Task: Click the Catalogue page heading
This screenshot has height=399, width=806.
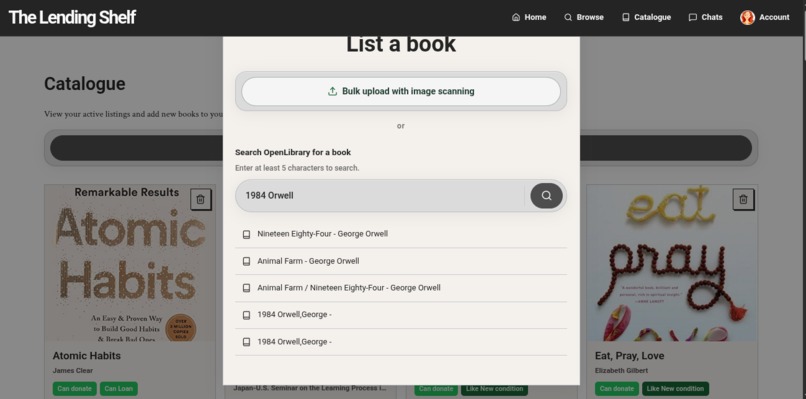Action: 85,84
